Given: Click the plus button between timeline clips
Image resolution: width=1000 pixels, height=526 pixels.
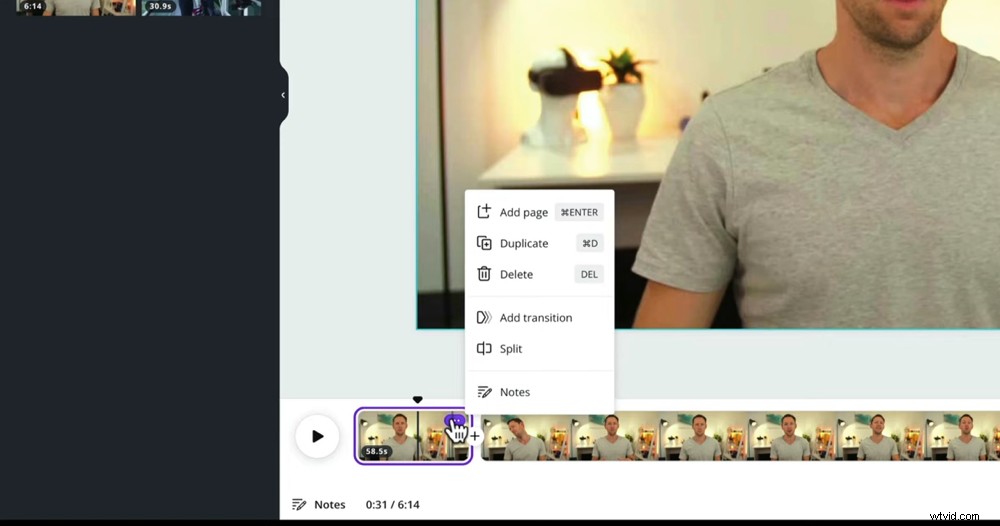Looking at the screenshot, I should (474, 436).
